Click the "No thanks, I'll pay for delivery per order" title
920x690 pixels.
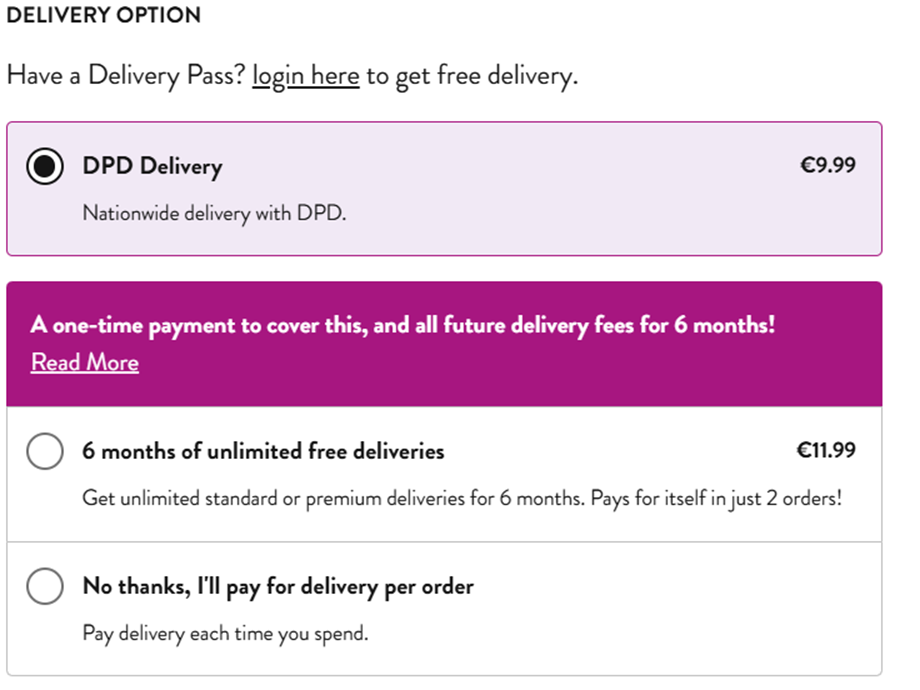278,586
